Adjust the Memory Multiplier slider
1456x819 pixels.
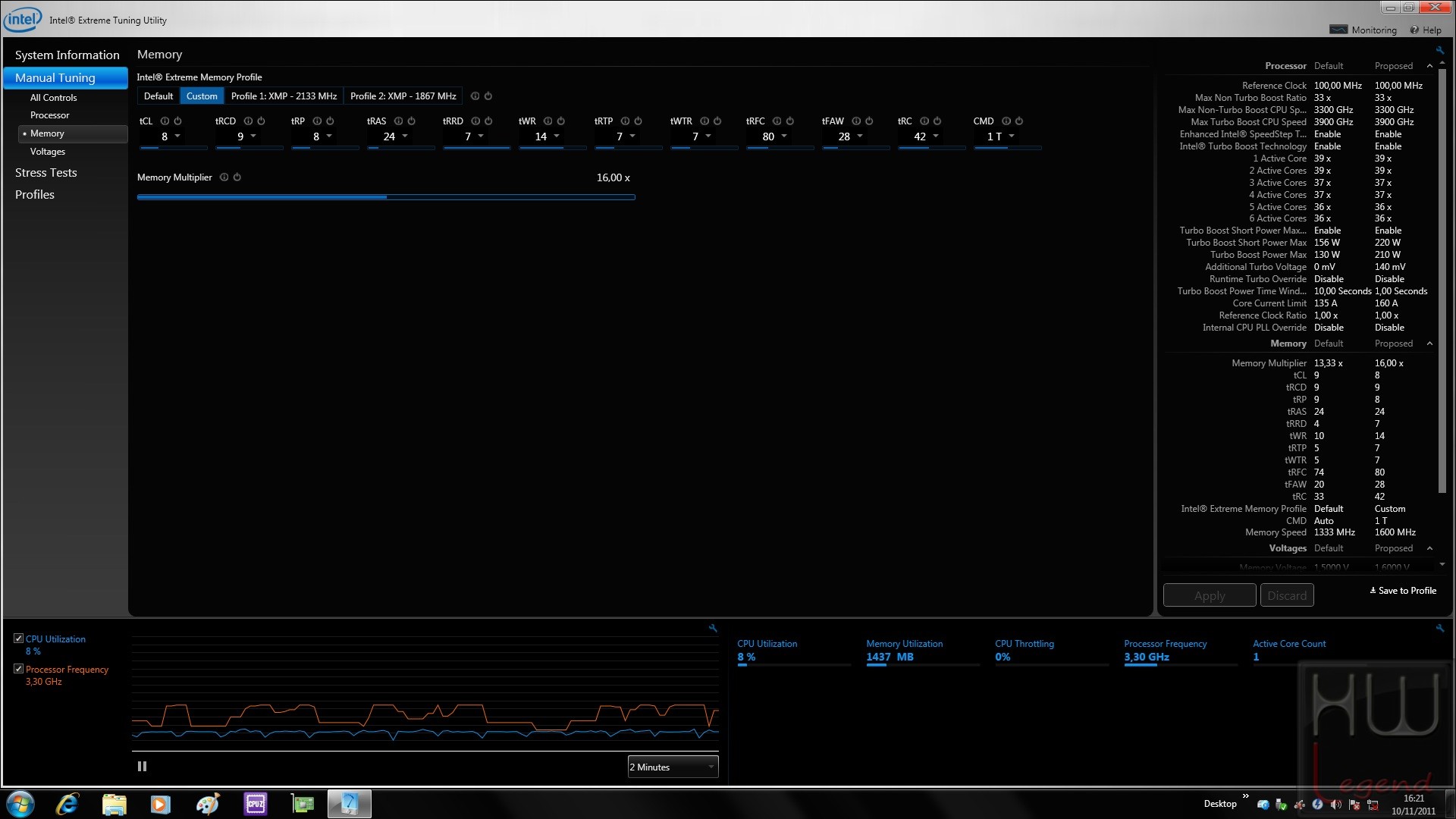(x=386, y=197)
